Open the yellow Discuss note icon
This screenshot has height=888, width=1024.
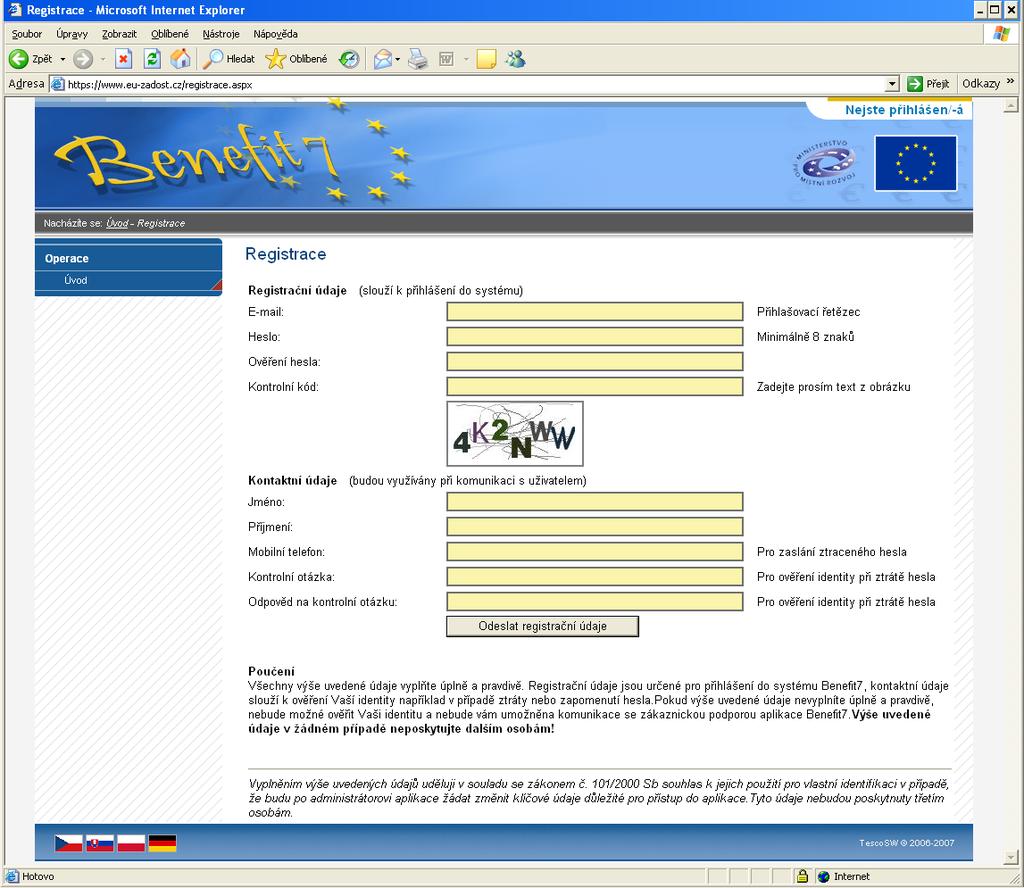(x=486, y=59)
